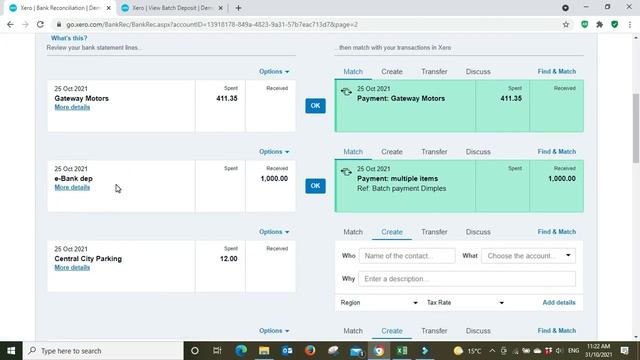
Task: Click OK to reconcile e-Bank dep
Action: (316, 186)
